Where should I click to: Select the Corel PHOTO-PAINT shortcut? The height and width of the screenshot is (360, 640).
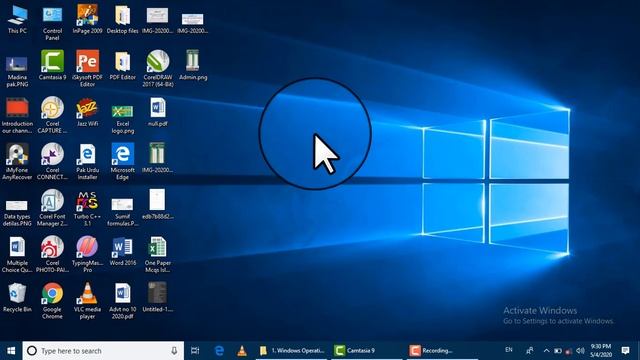click(x=52, y=255)
